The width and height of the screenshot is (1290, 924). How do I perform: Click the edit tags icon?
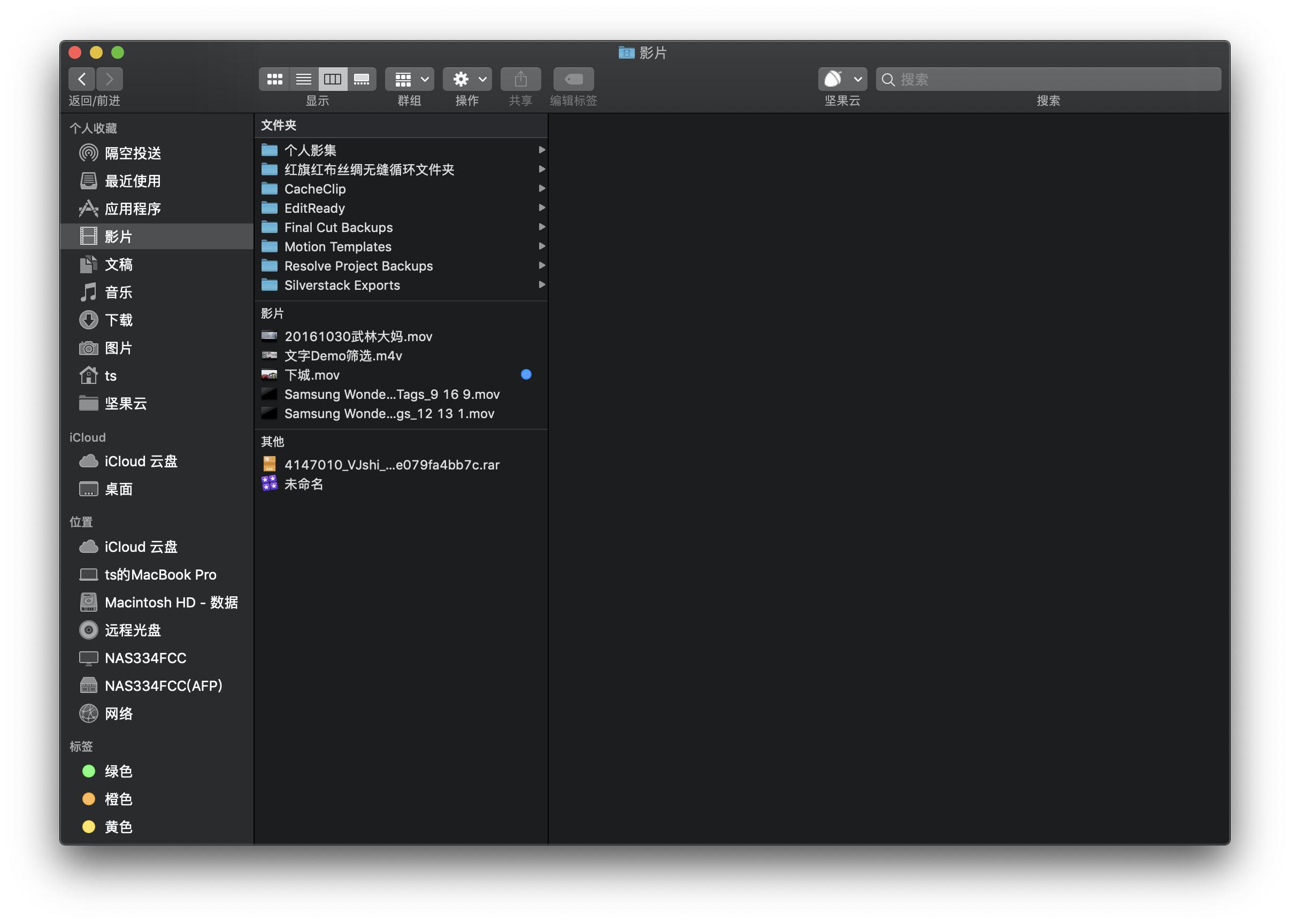click(x=573, y=79)
